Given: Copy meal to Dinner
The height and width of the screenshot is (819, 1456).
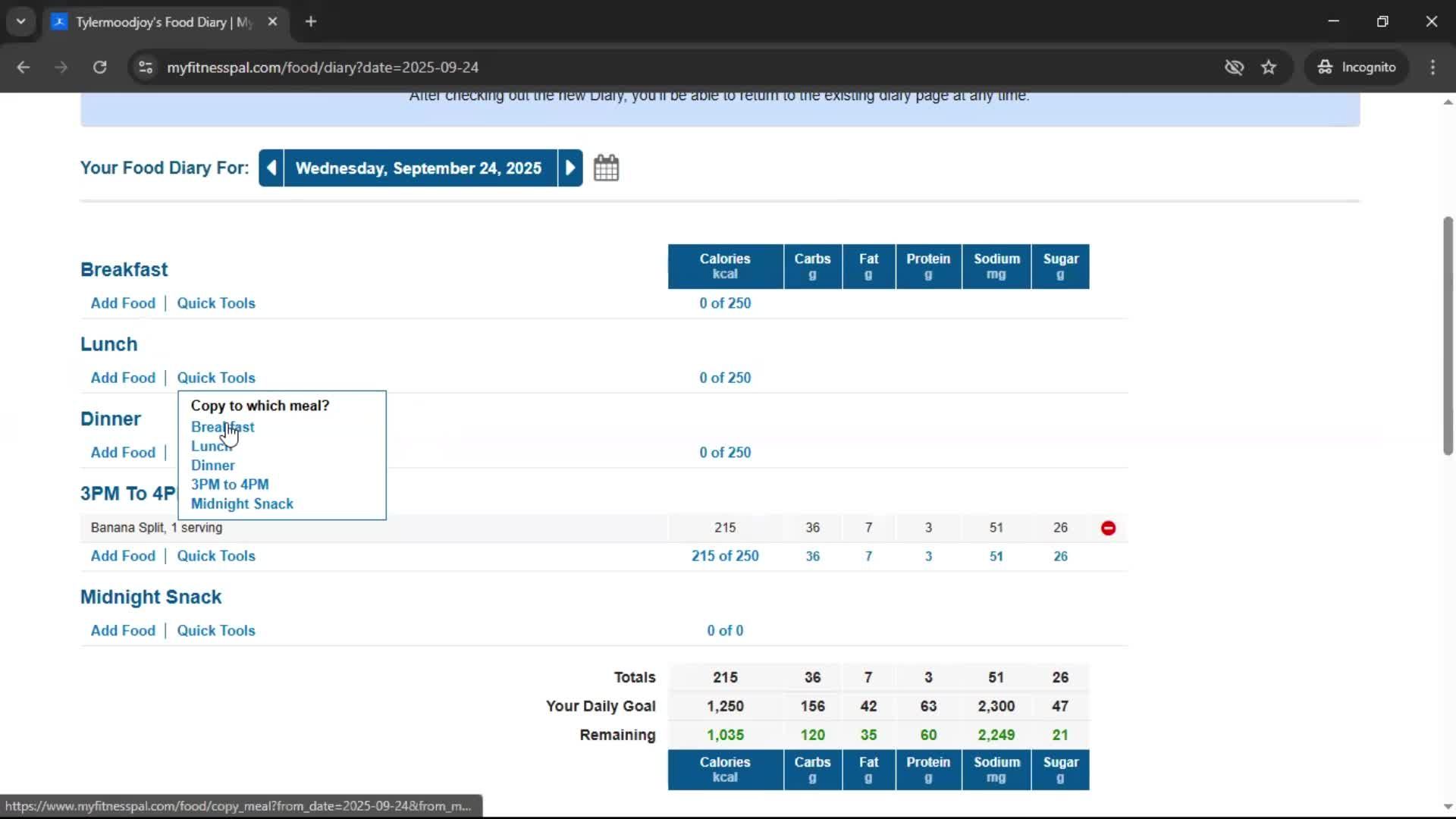Looking at the screenshot, I should (x=212, y=465).
